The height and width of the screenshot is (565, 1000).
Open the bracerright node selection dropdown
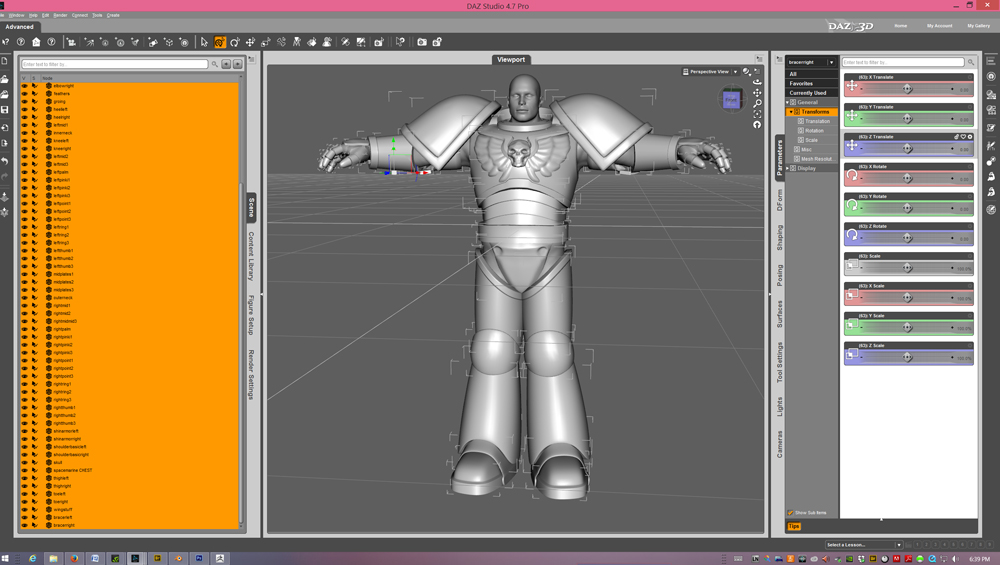(x=830, y=62)
